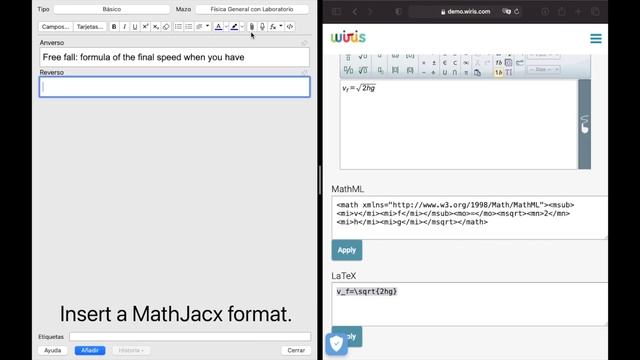Click the Ayuda help button
This screenshot has height=360, width=640.
tap(53, 350)
